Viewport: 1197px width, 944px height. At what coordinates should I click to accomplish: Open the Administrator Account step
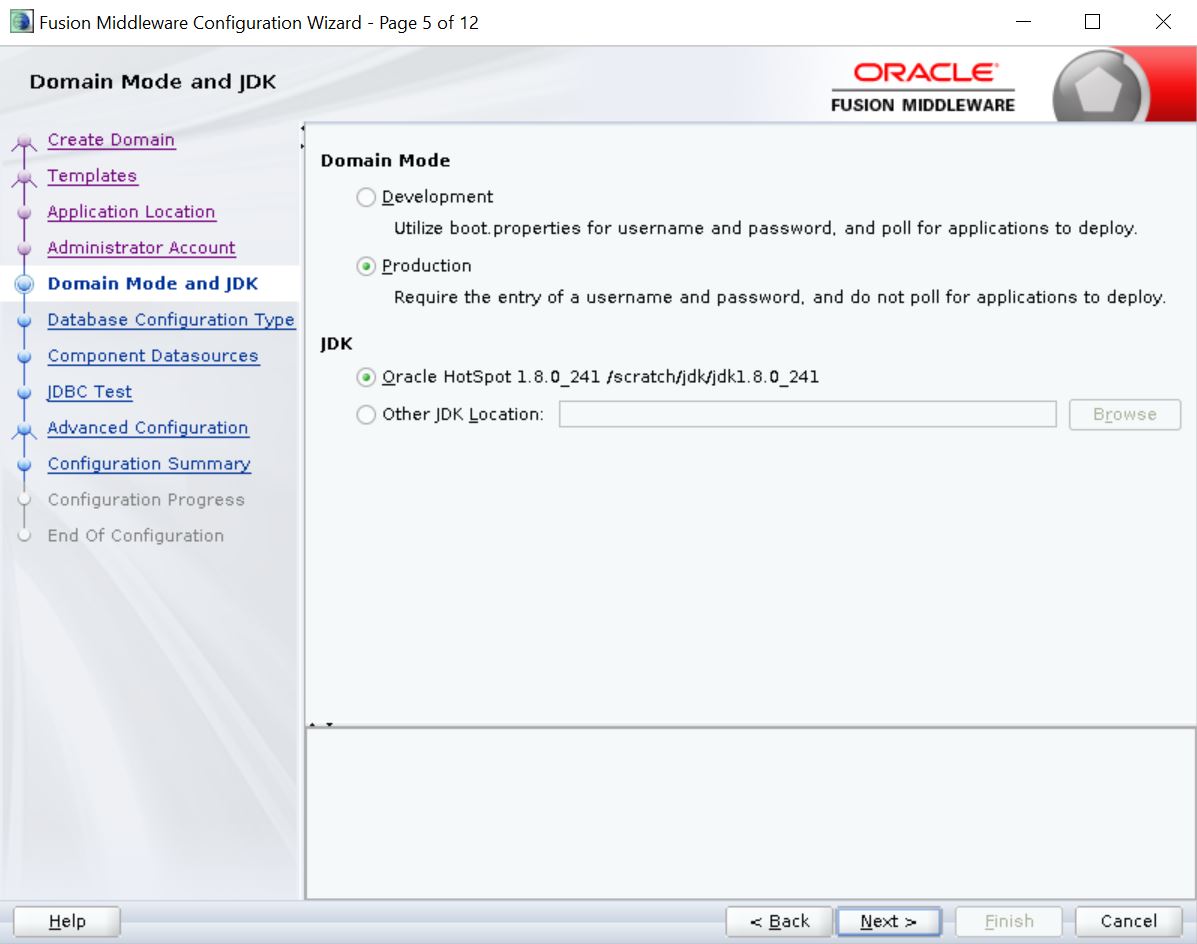point(141,247)
